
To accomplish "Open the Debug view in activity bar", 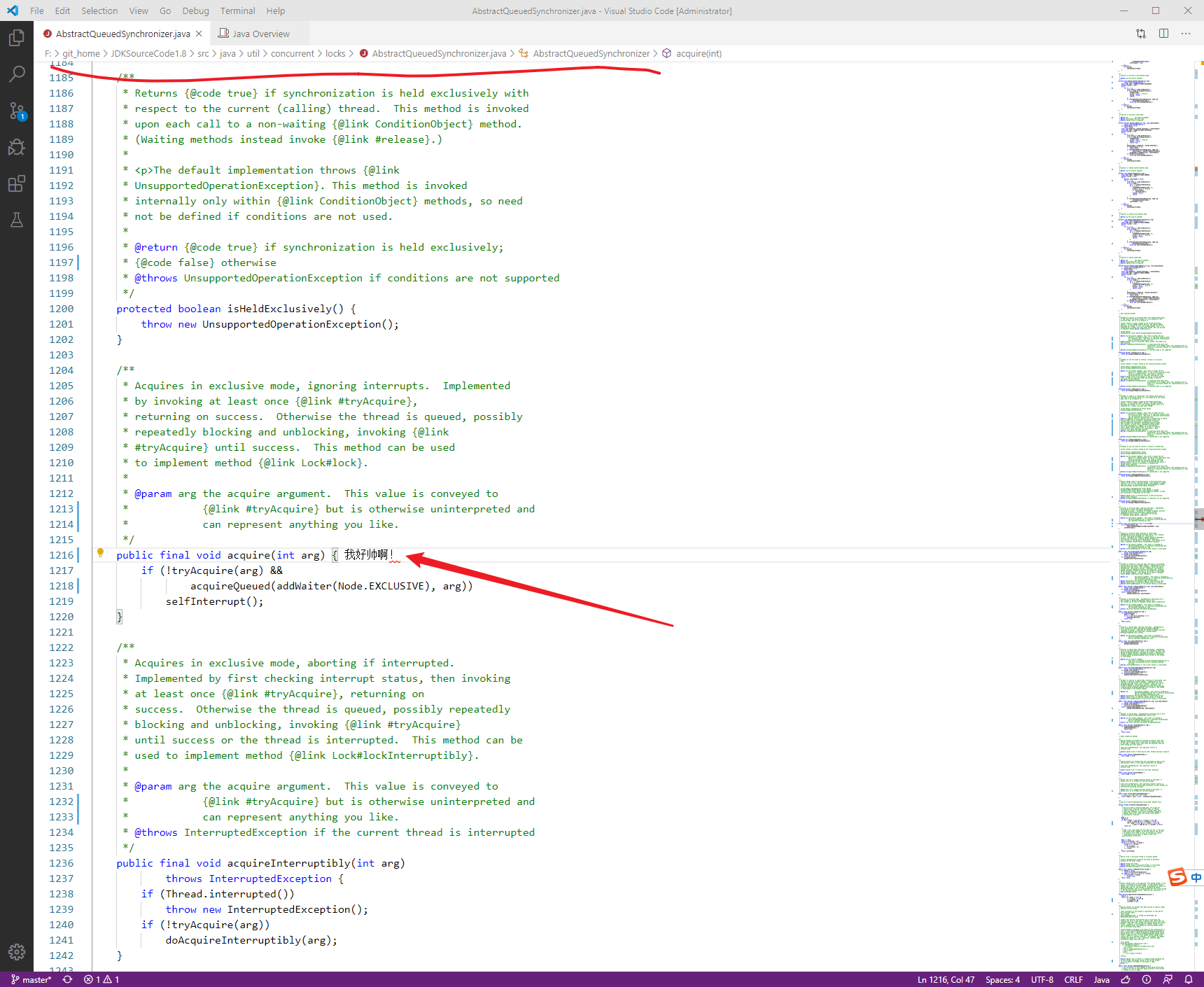I will [x=17, y=147].
